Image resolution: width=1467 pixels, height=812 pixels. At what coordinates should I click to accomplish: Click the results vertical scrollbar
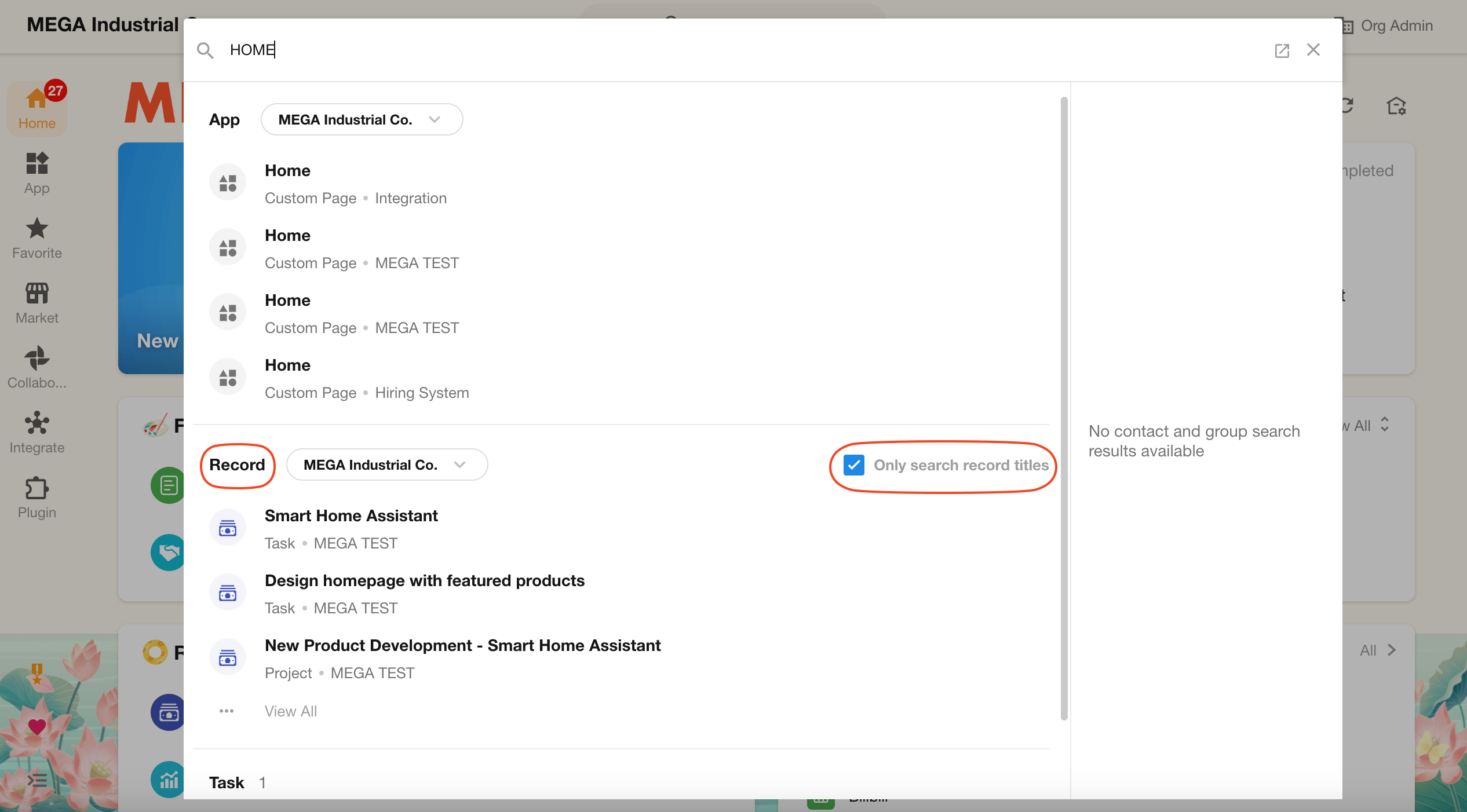(1064, 405)
